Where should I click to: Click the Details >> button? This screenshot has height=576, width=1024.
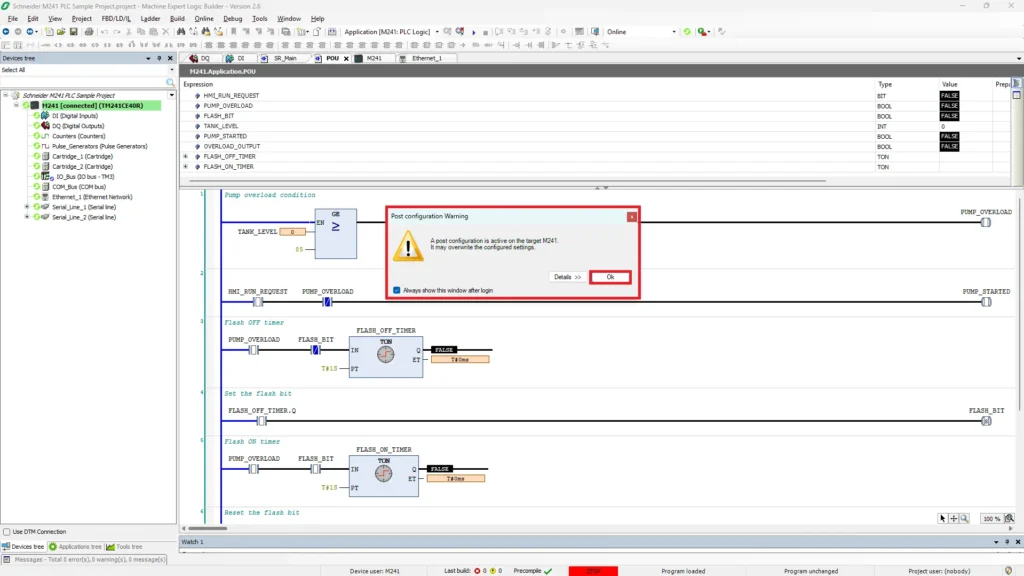click(x=567, y=277)
